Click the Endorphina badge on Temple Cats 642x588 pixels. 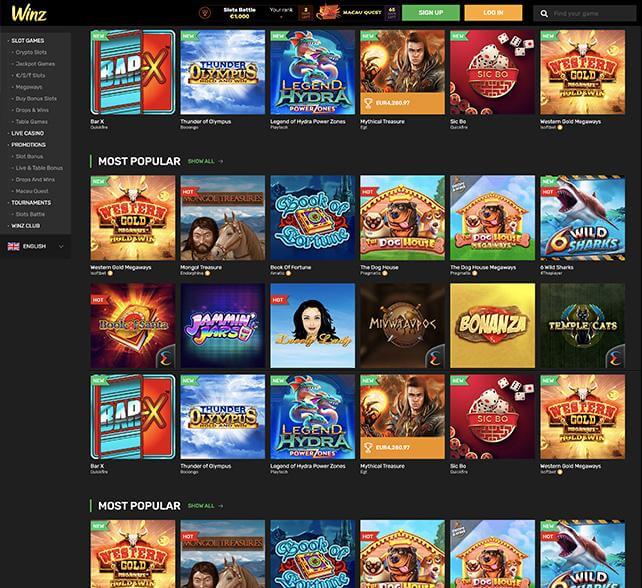[615, 359]
